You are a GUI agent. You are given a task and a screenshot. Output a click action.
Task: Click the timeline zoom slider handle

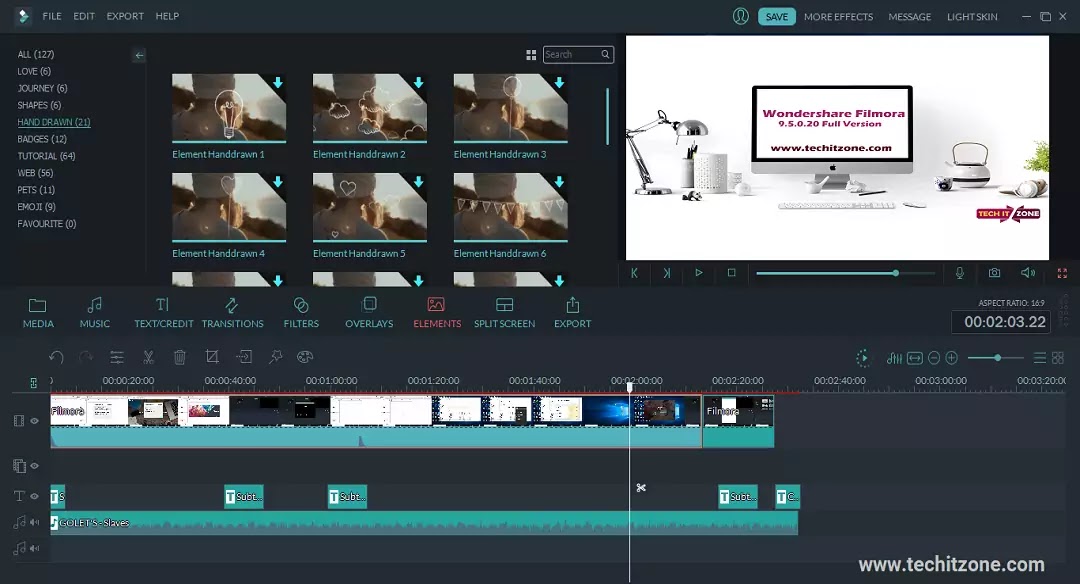pyautogui.click(x=997, y=357)
